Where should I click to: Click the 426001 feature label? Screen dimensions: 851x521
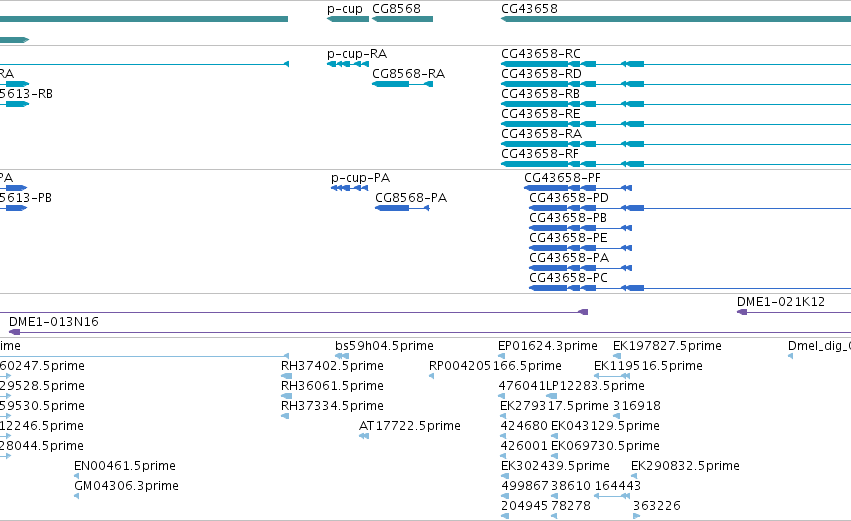point(524,447)
